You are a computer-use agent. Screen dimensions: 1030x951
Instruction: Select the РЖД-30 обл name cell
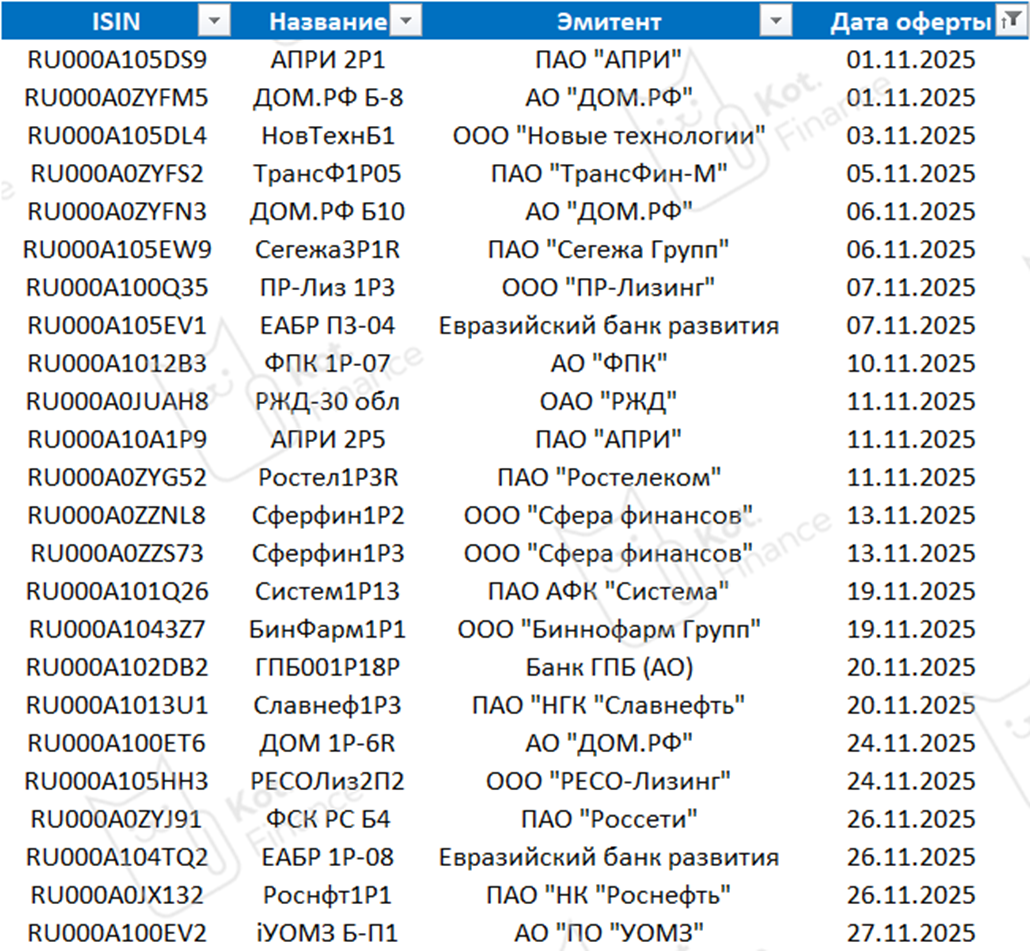pos(328,401)
